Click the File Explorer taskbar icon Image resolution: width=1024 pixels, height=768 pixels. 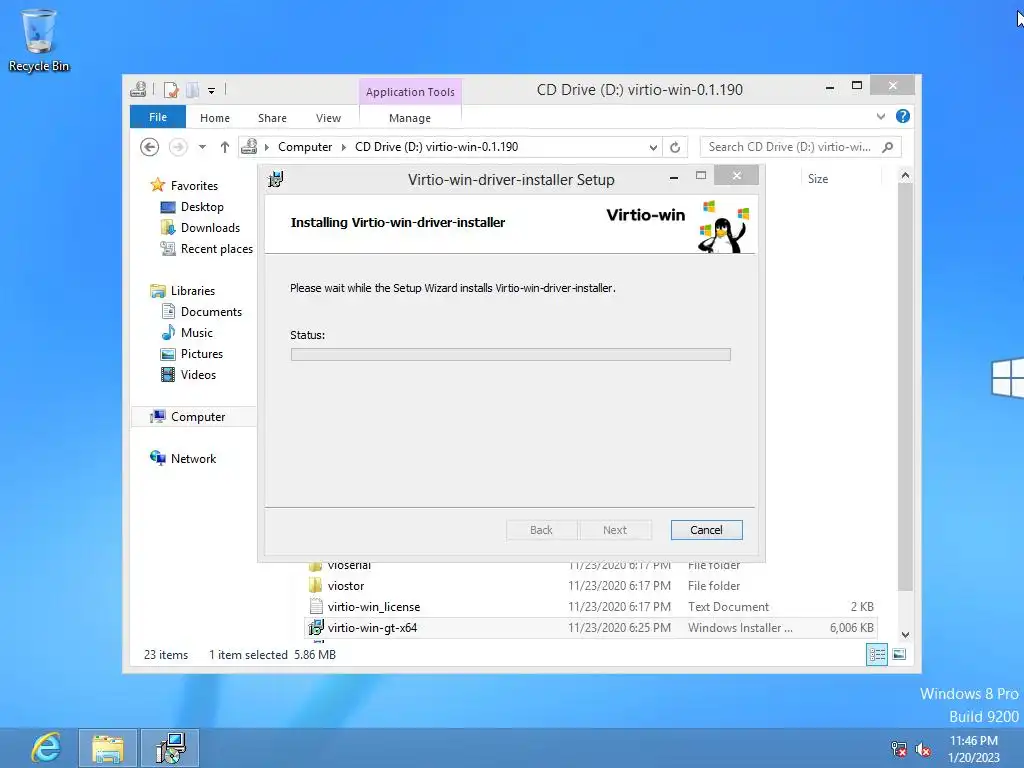coord(108,748)
